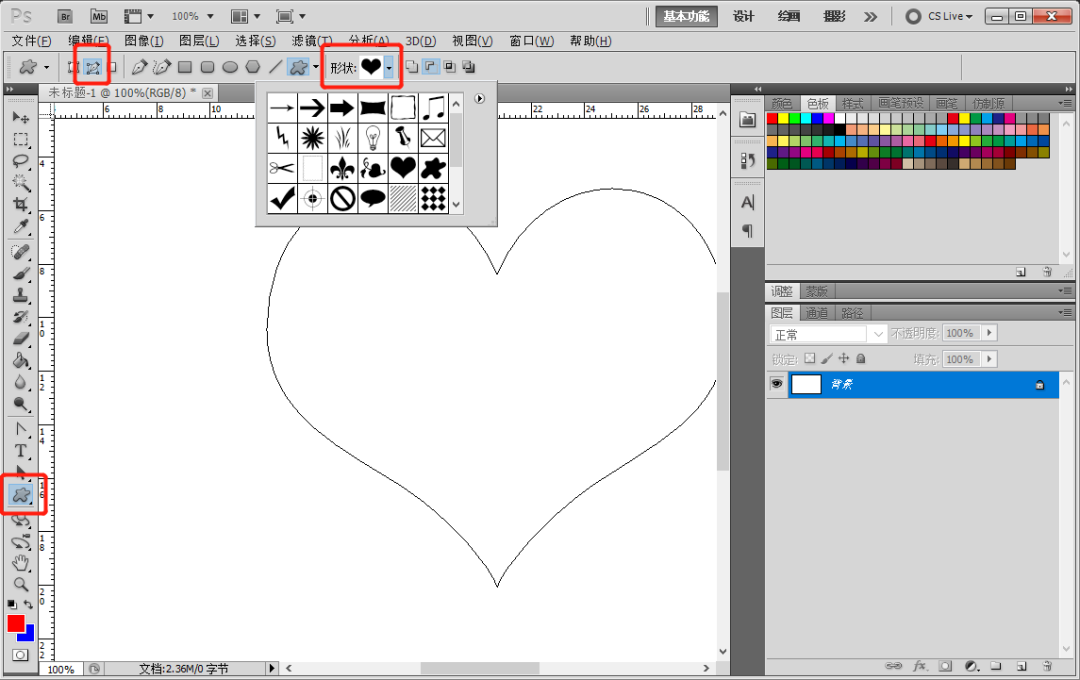Open the 图像(I) menu
Image resolution: width=1080 pixels, height=680 pixels.
tap(144, 41)
